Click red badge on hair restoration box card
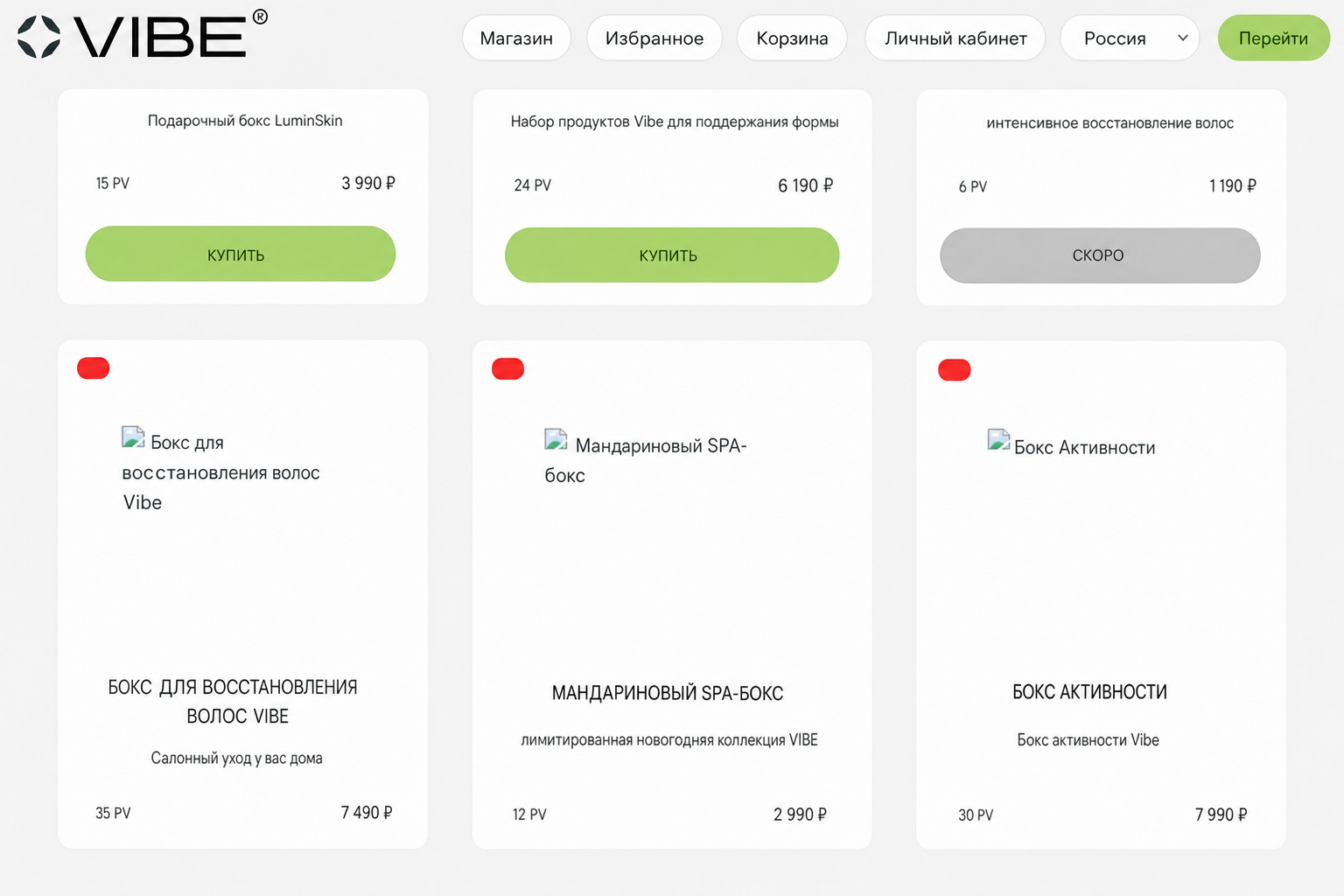Screen dimensions: 1344x896 click(94, 368)
